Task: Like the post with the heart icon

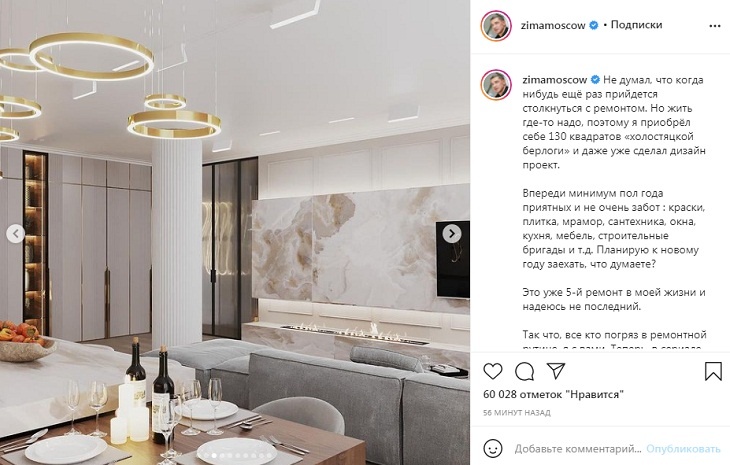Action: pos(493,371)
